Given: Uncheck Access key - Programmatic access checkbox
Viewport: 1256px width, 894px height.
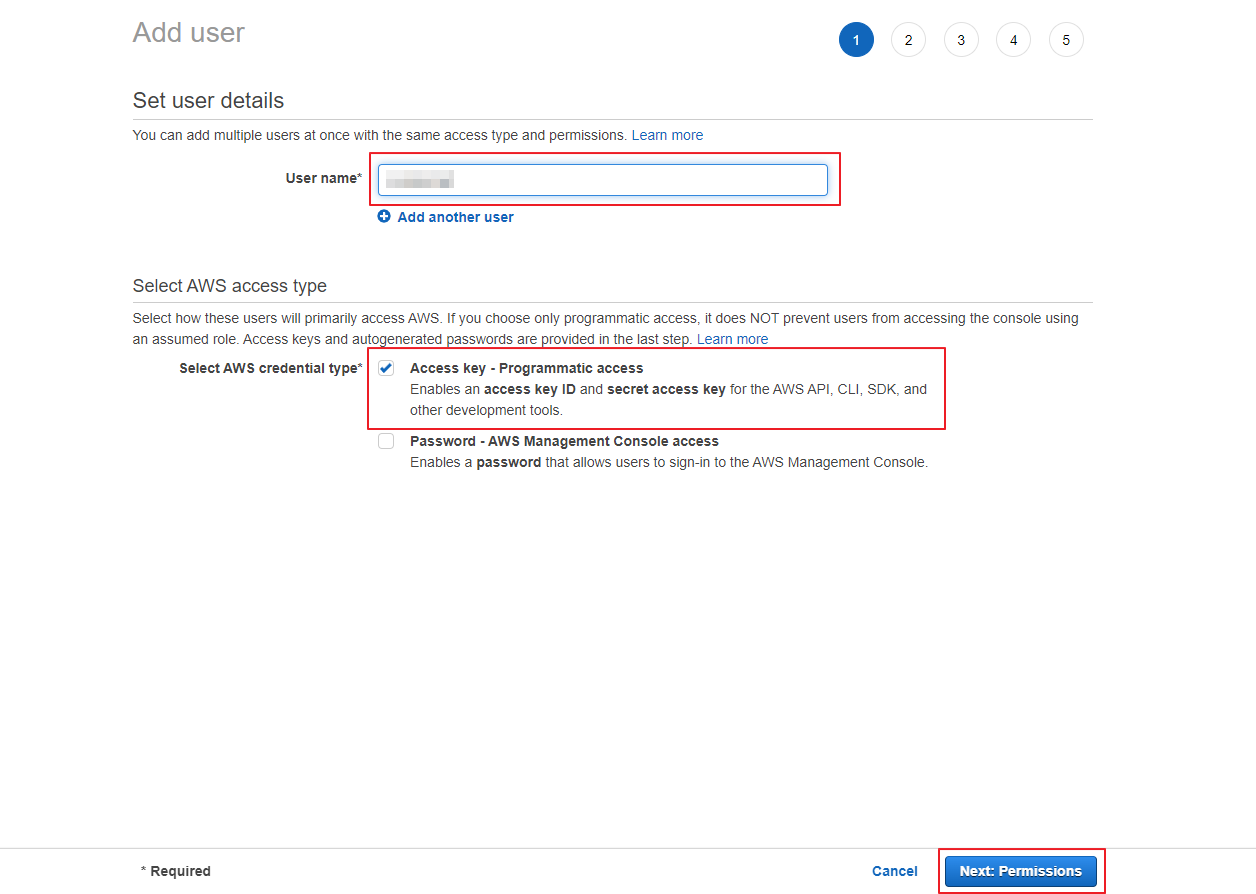Looking at the screenshot, I should coord(386,368).
